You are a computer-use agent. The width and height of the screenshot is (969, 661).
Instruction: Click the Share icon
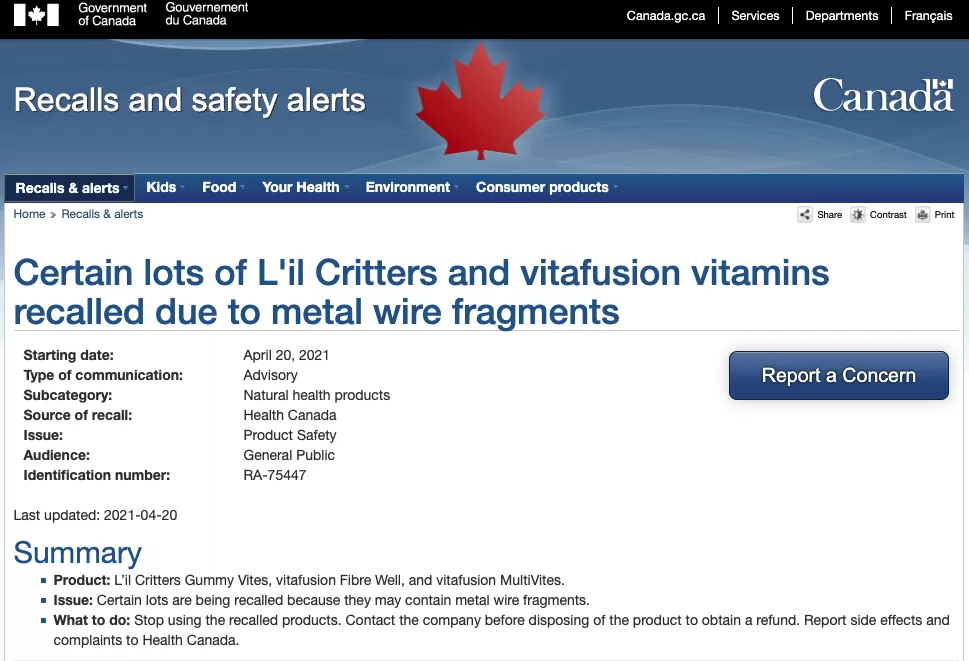(805, 215)
